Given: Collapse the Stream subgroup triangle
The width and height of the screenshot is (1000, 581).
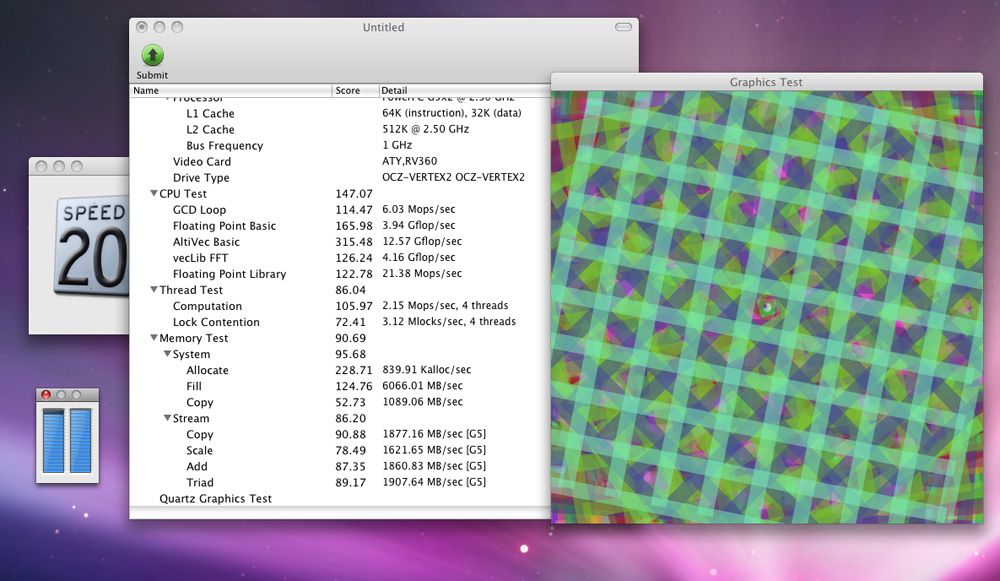Looking at the screenshot, I should point(167,418).
